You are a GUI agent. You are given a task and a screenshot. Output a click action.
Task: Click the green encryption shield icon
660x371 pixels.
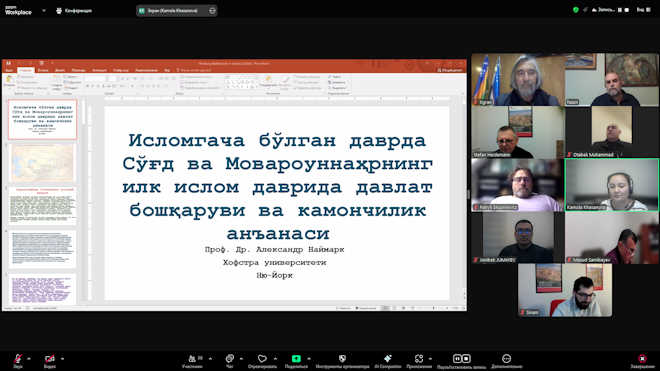click(x=575, y=10)
